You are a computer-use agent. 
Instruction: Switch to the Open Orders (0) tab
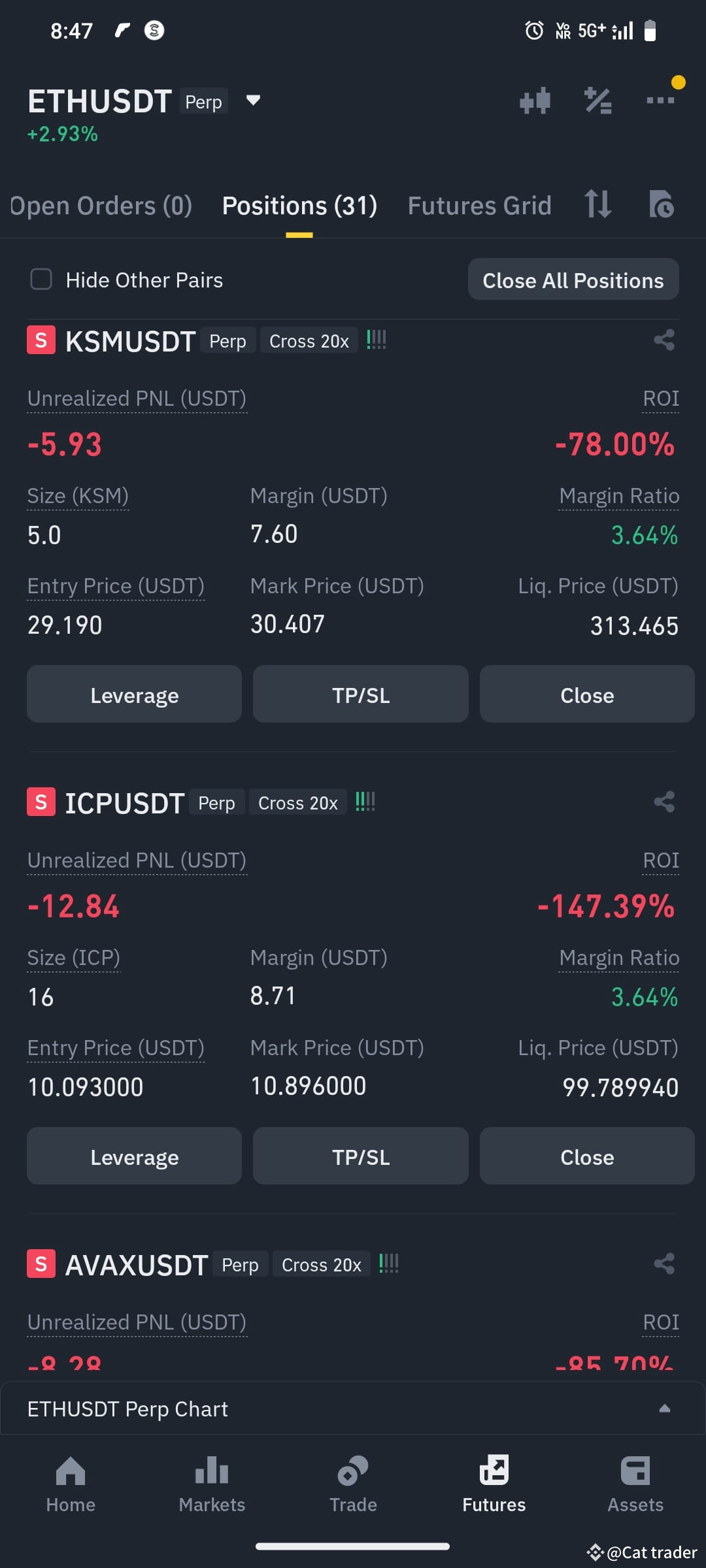(101, 206)
